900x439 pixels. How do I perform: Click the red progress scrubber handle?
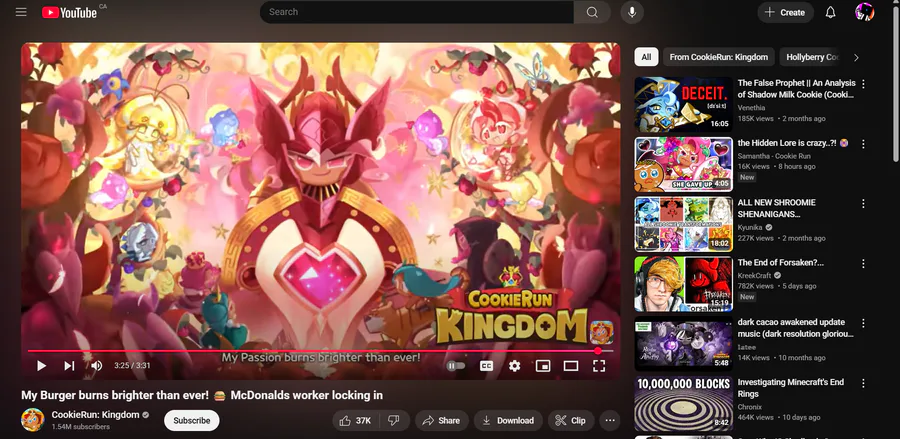[x=598, y=351]
